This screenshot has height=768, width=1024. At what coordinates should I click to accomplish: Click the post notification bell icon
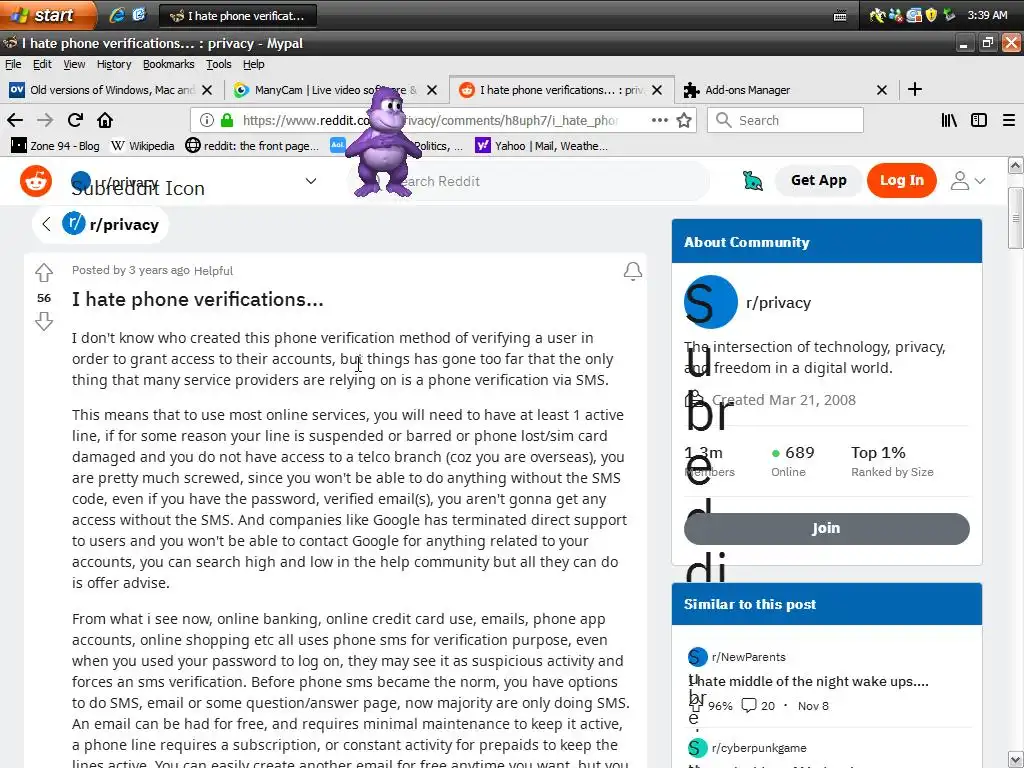pos(632,271)
